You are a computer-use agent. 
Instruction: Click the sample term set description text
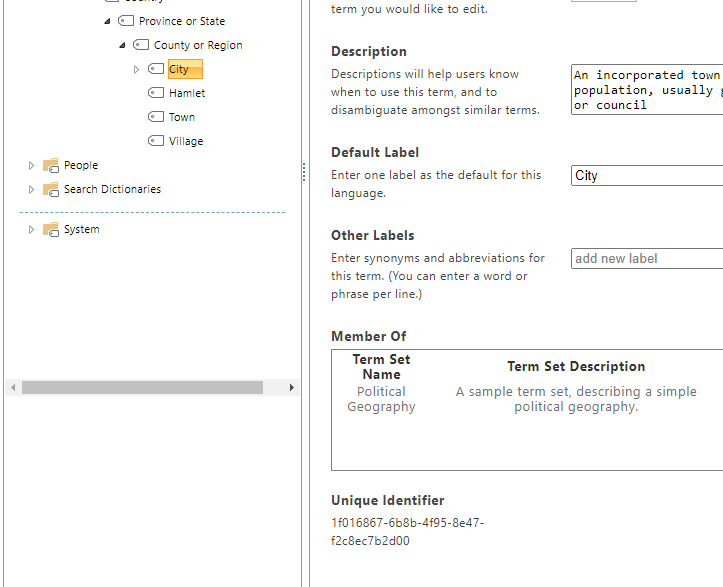coord(576,399)
